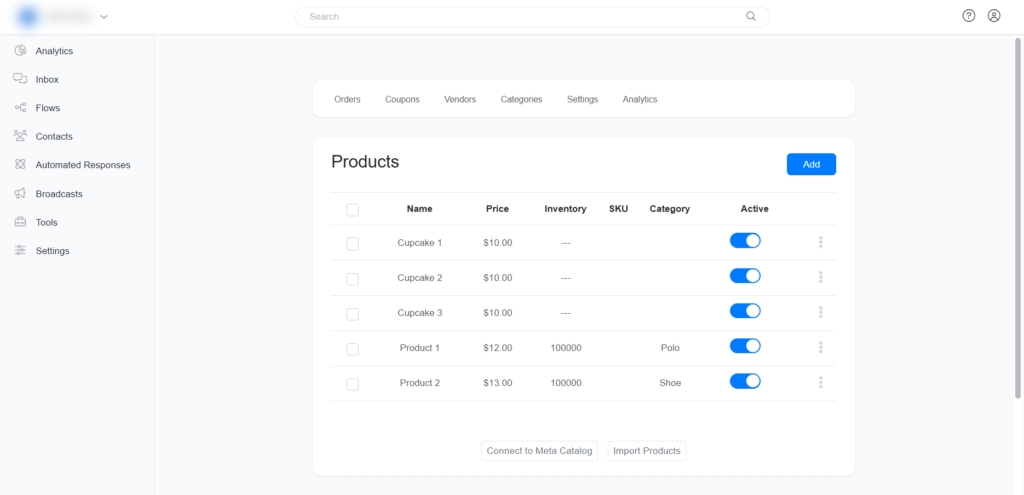Image resolution: width=1024 pixels, height=495 pixels.
Task: Turn off Product 2 active switch
Action: [745, 381]
